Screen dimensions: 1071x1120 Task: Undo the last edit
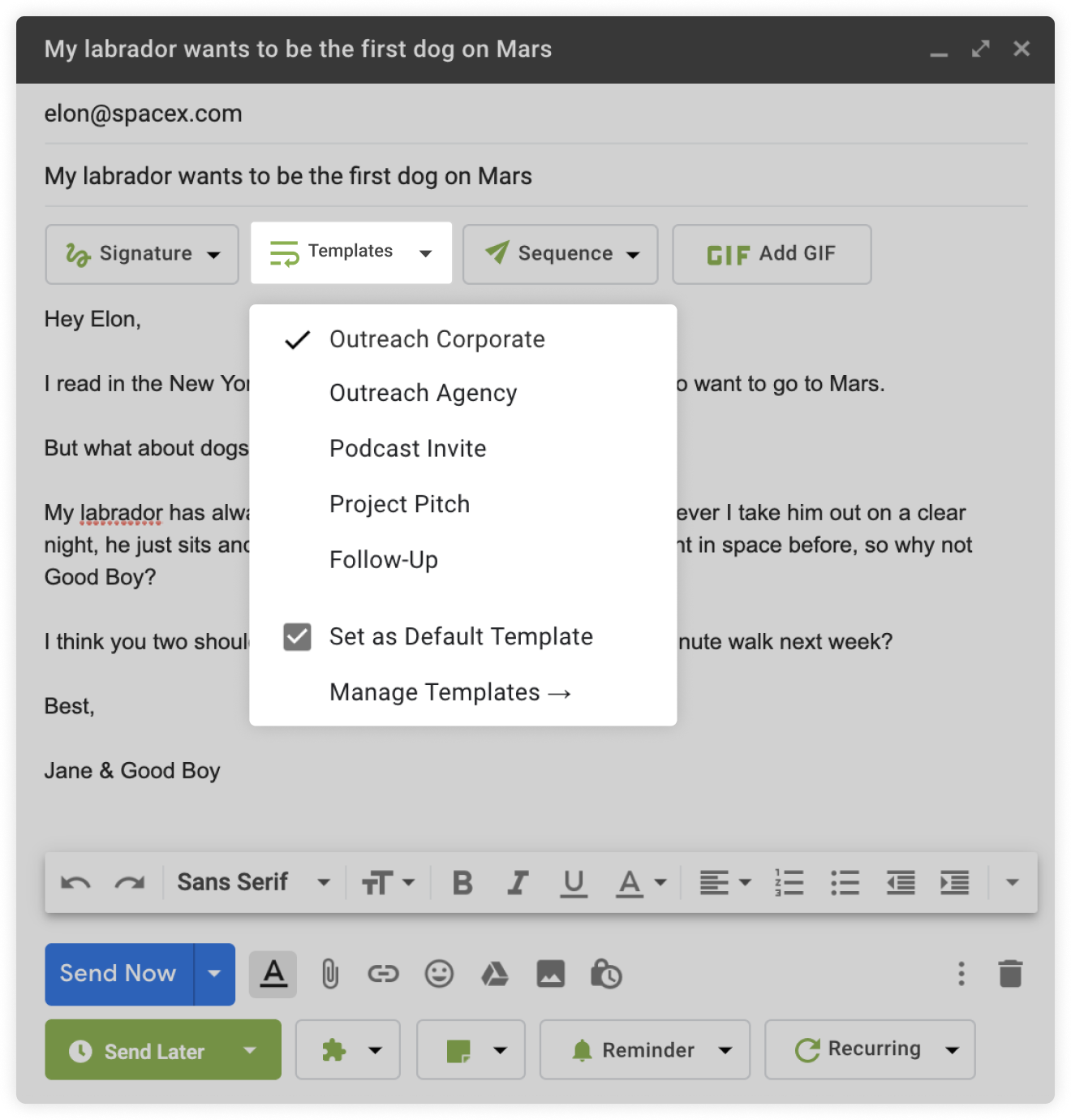[75, 881]
